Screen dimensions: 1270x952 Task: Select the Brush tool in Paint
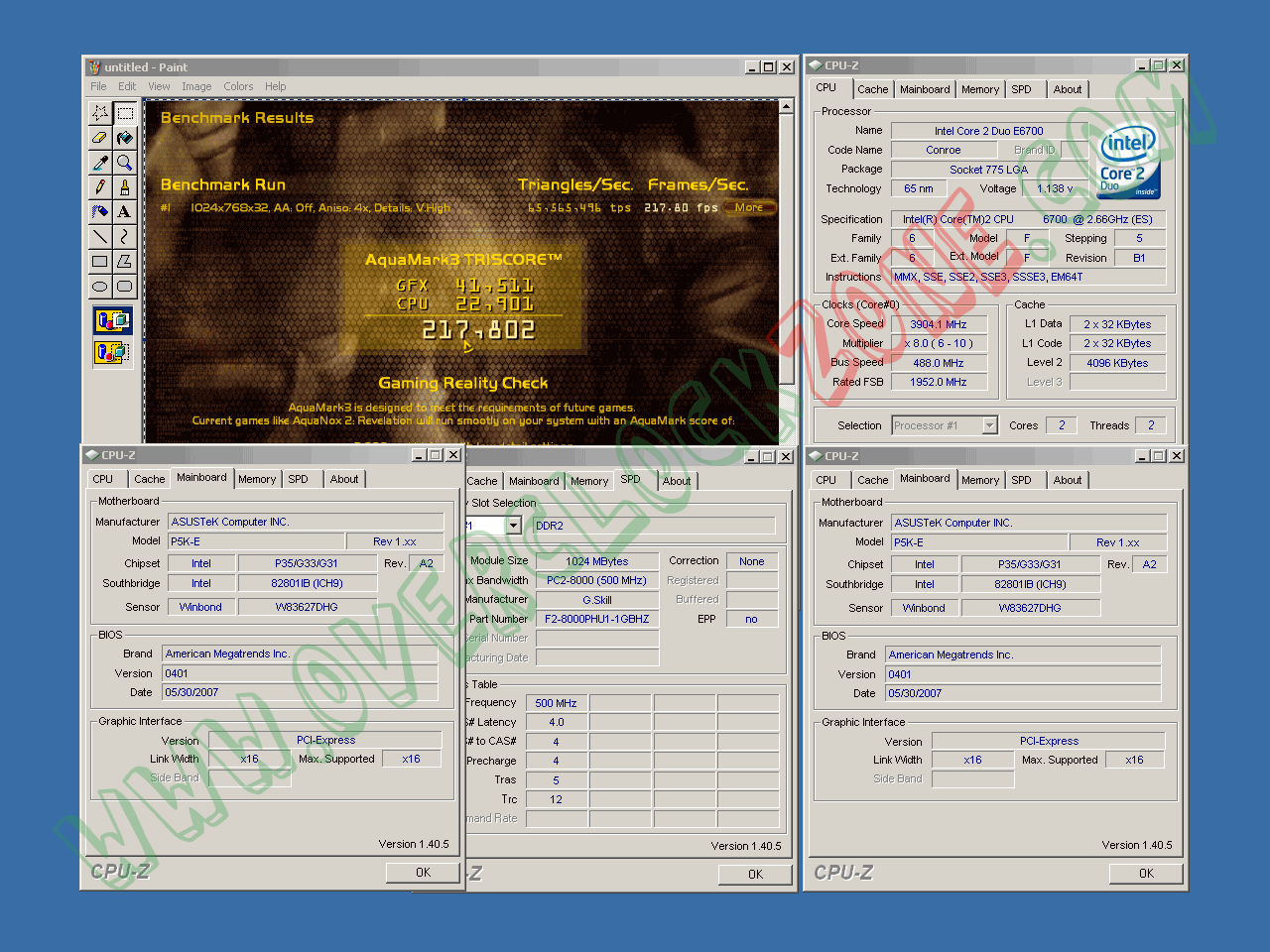click(x=124, y=186)
